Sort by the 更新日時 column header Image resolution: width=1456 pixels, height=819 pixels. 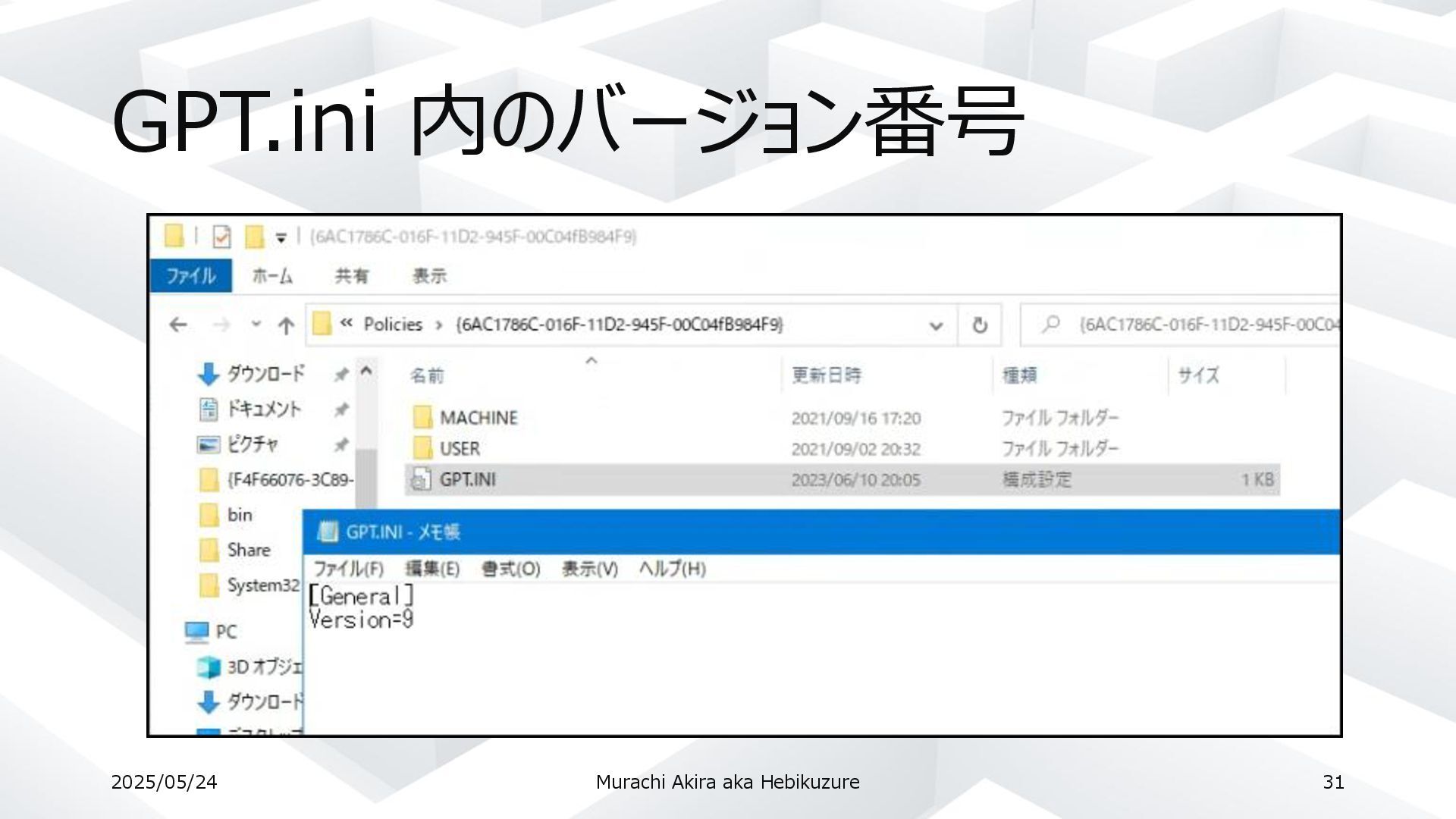click(827, 375)
